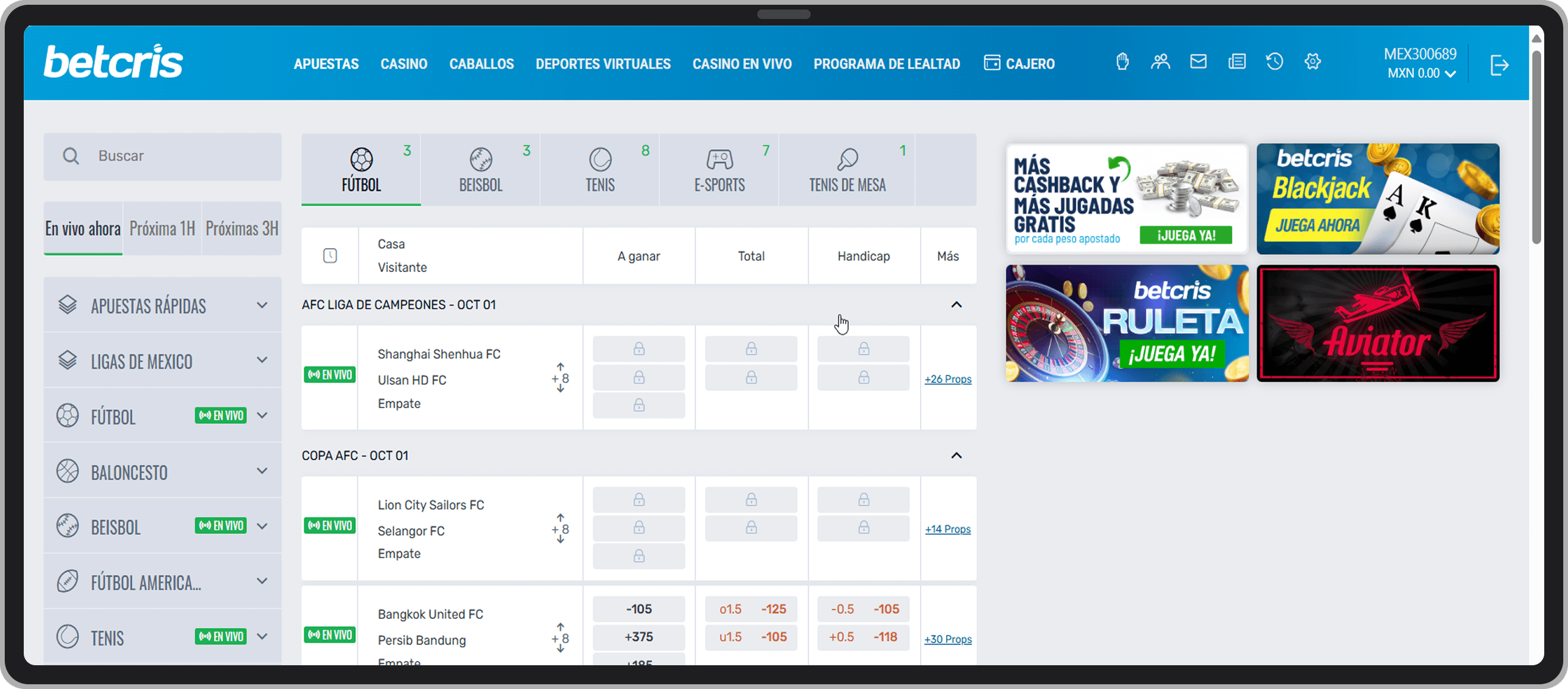Click the clock icon in table header
The height and width of the screenshot is (689, 1568).
pyautogui.click(x=330, y=255)
